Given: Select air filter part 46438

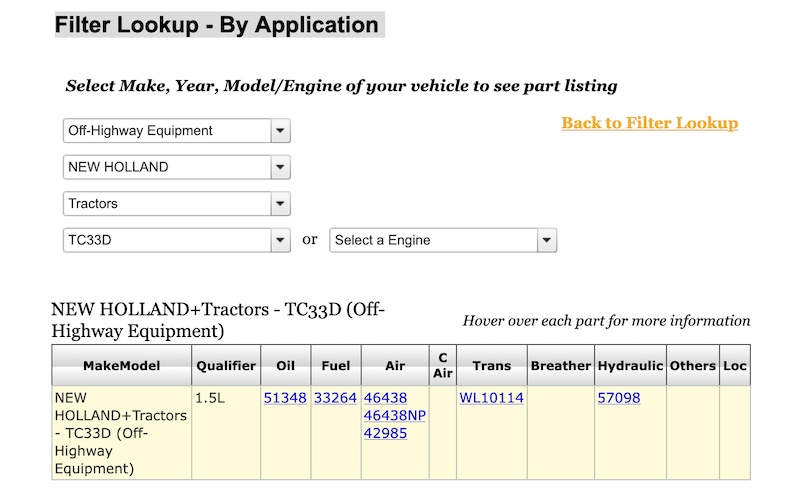Looking at the screenshot, I should coord(385,398).
